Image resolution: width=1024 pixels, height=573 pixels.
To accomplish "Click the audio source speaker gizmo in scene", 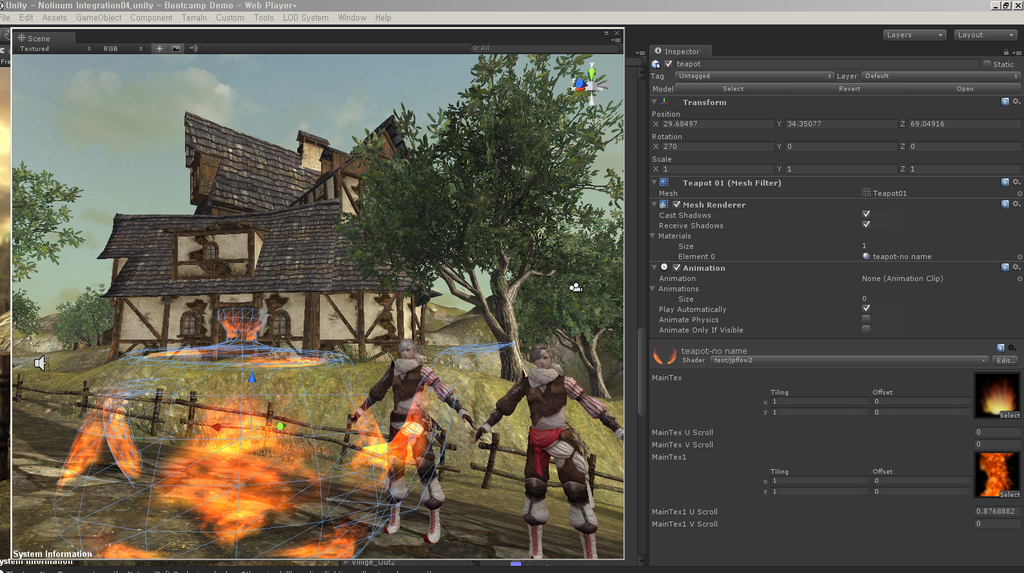I will [40, 363].
